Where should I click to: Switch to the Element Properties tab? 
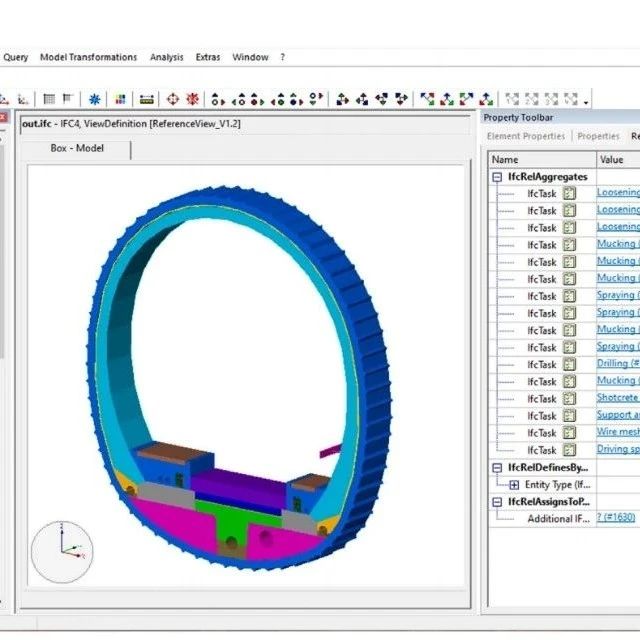pyautogui.click(x=526, y=136)
